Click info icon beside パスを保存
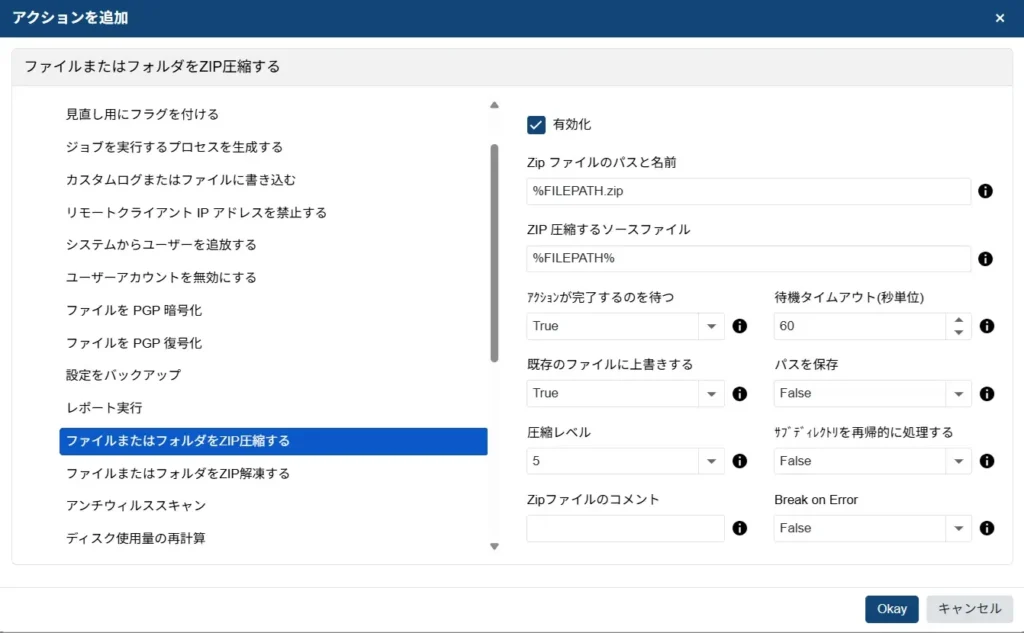The image size is (1024, 633). click(x=987, y=393)
